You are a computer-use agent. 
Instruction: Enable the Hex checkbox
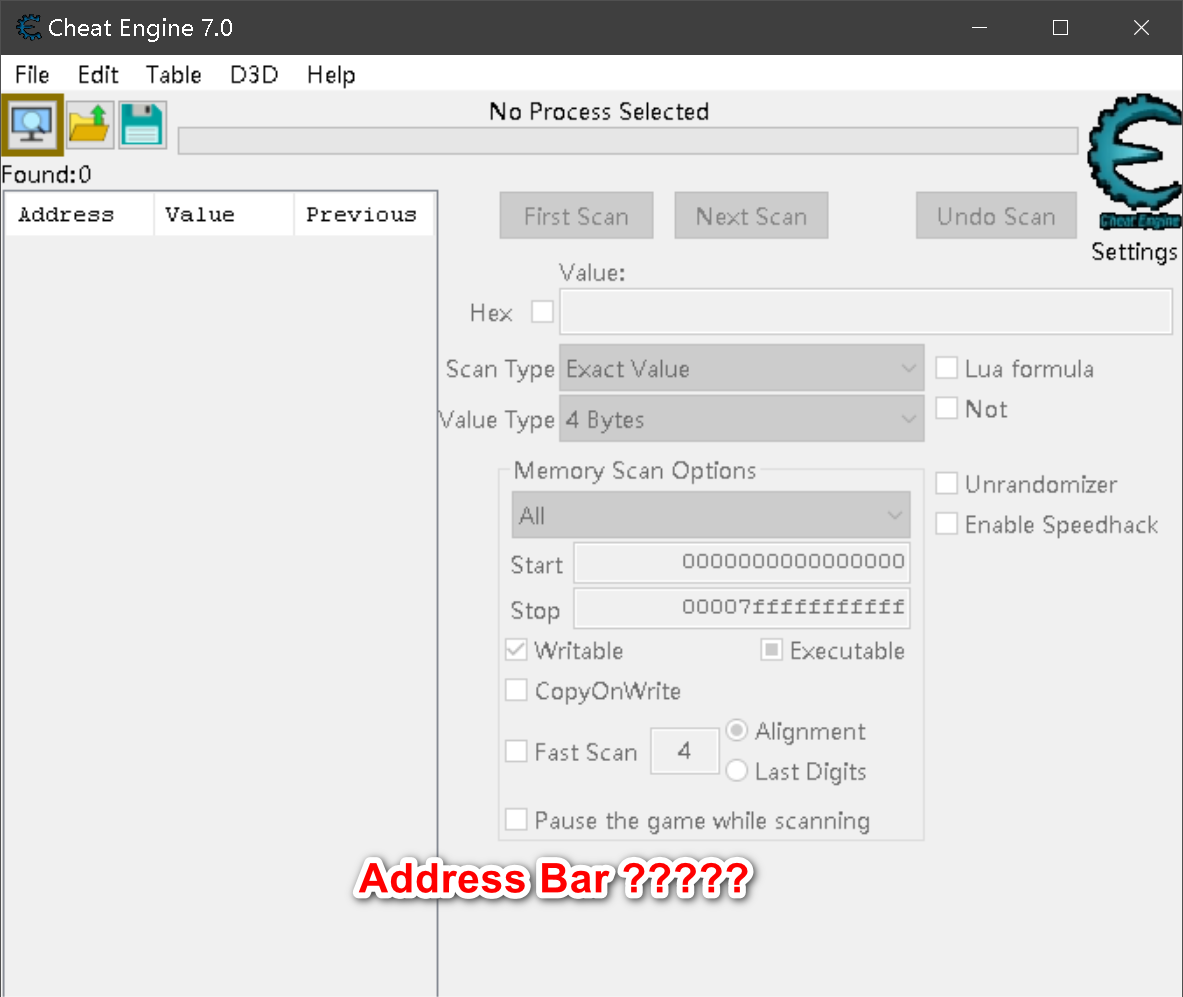click(542, 312)
